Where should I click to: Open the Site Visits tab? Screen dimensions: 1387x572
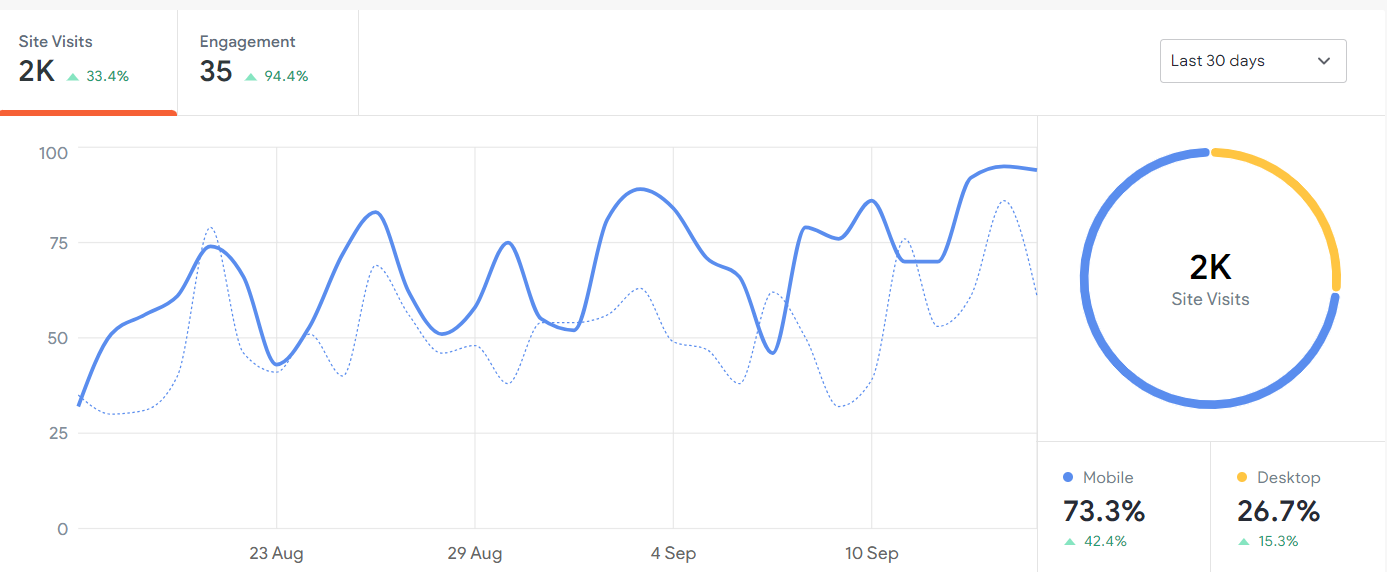pos(88,60)
